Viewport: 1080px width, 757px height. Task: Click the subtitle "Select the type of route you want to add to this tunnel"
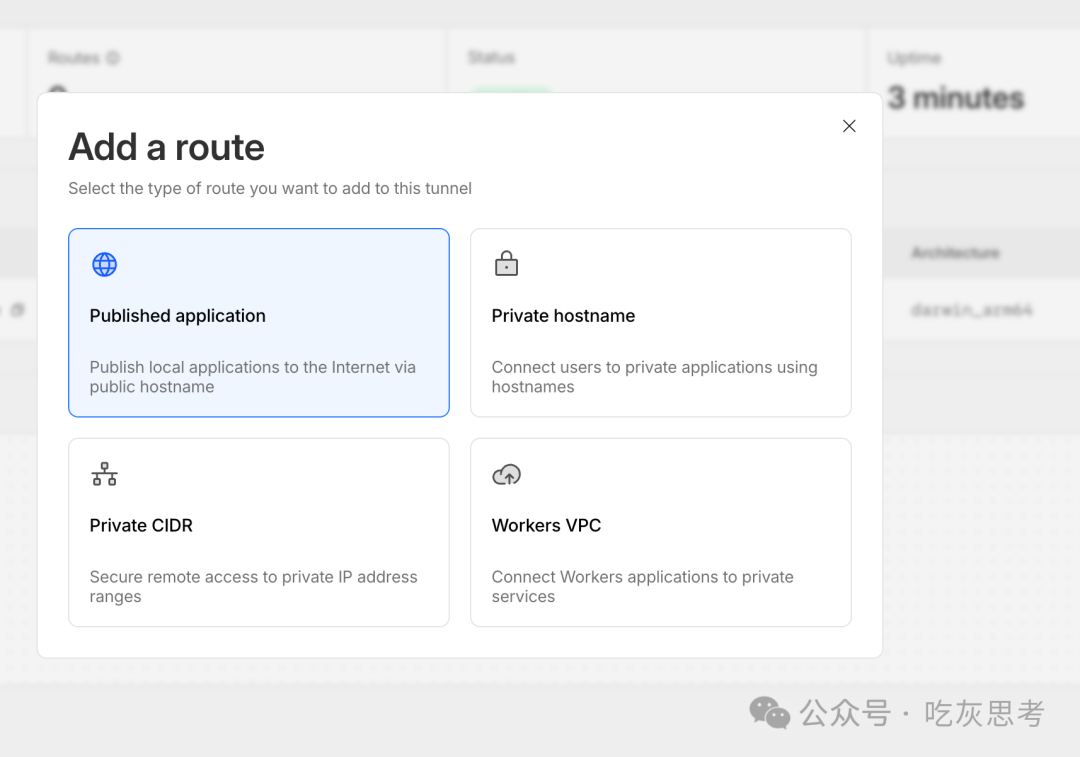point(270,189)
